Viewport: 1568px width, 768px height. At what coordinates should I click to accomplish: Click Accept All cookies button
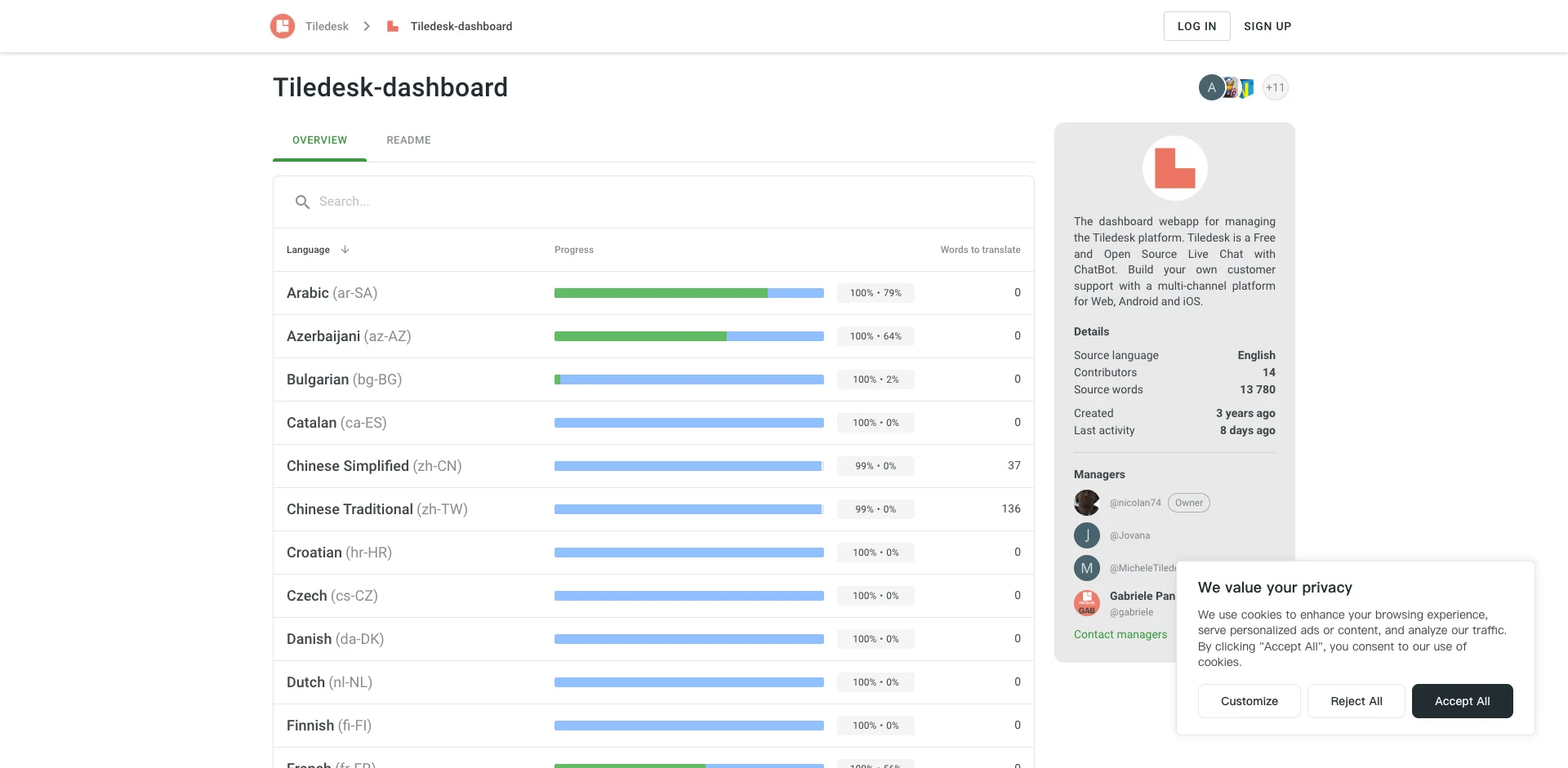tap(1463, 701)
